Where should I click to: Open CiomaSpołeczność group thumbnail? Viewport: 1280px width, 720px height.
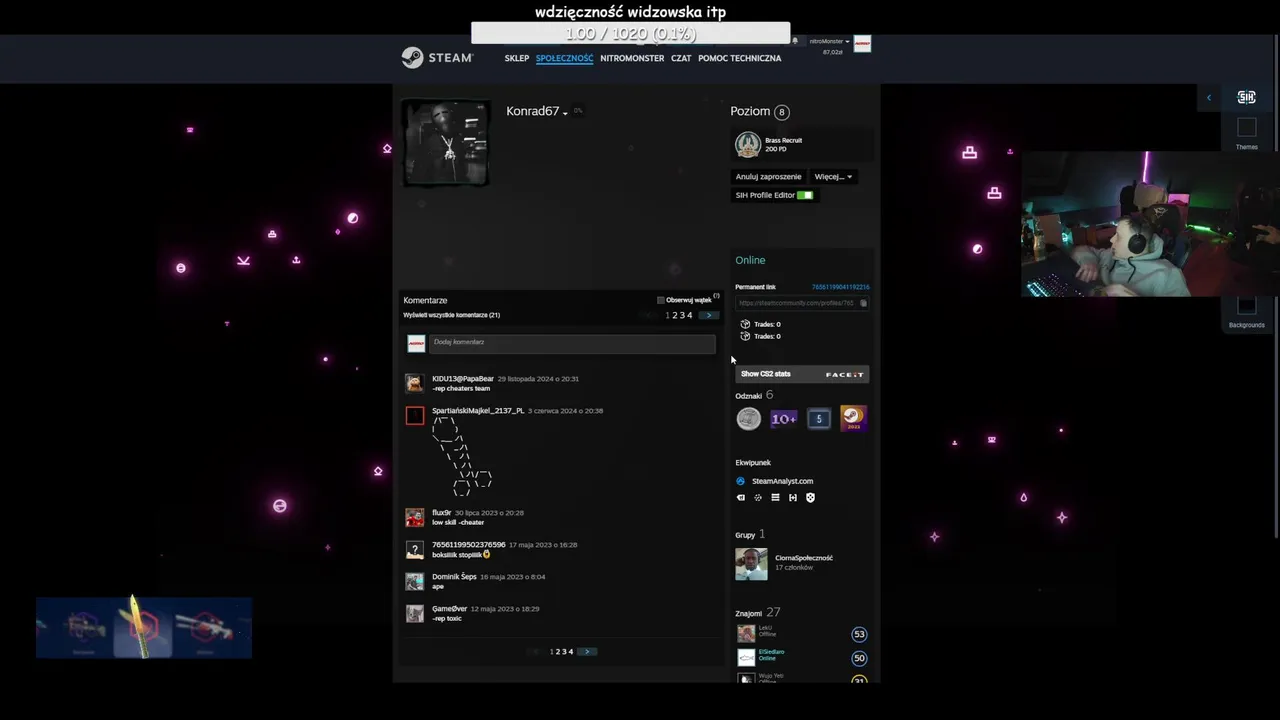(x=751, y=564)
